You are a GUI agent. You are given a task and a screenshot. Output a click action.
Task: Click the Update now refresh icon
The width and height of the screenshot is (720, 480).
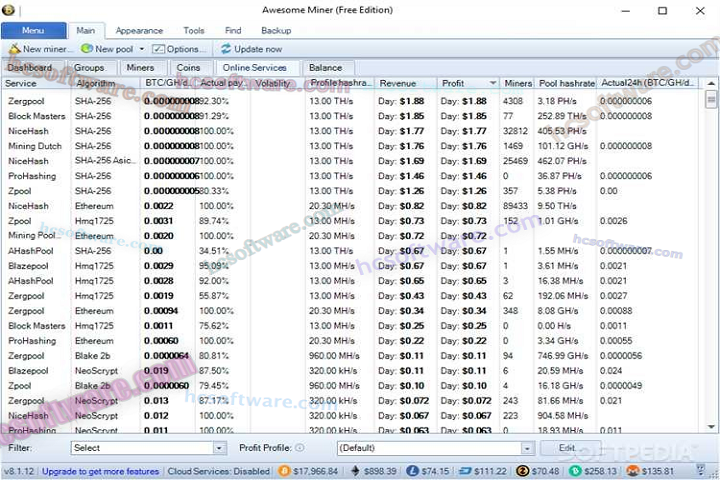click(x=226, y=49)
